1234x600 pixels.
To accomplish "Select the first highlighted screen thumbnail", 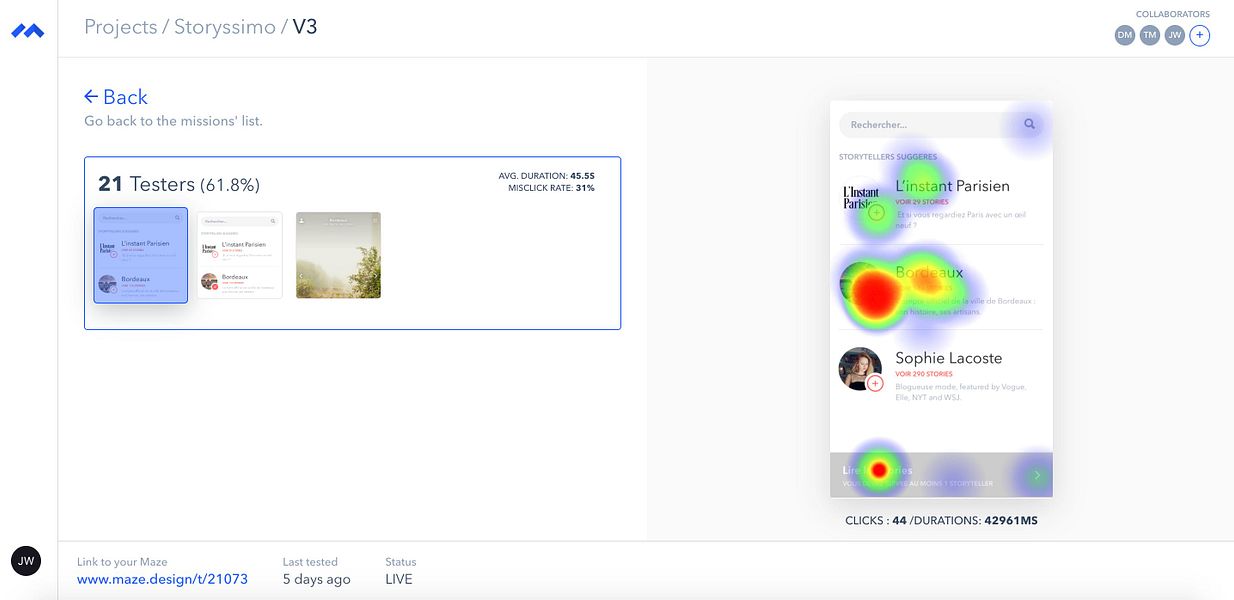I will (141, 255).
